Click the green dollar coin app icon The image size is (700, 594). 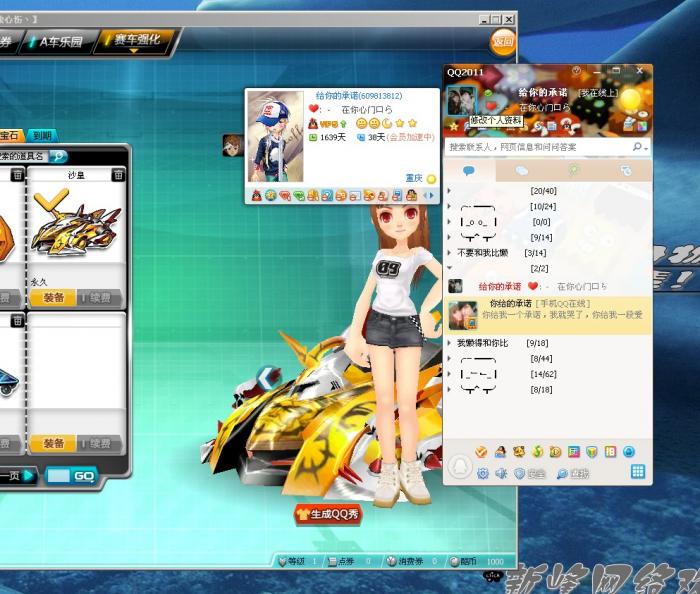pos(537,452)
